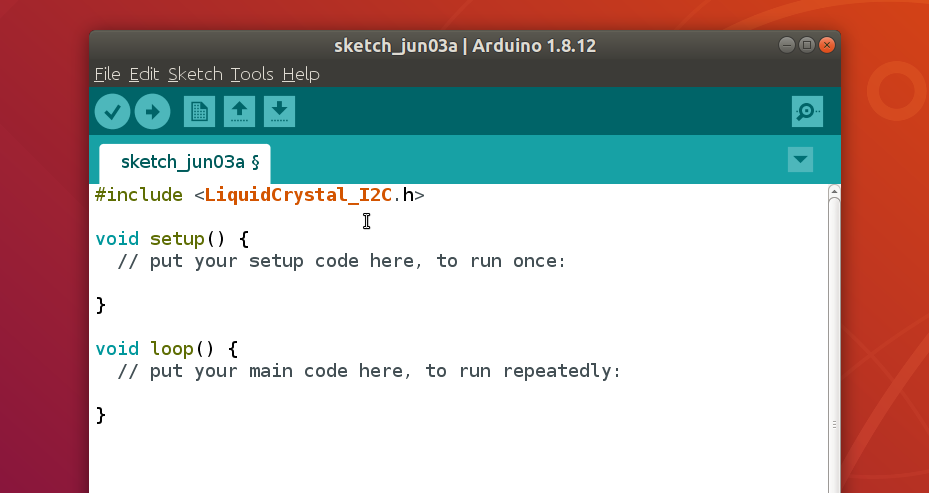Click the closing brace after loop
Viewport: 929px width, 493px height.
101,415
